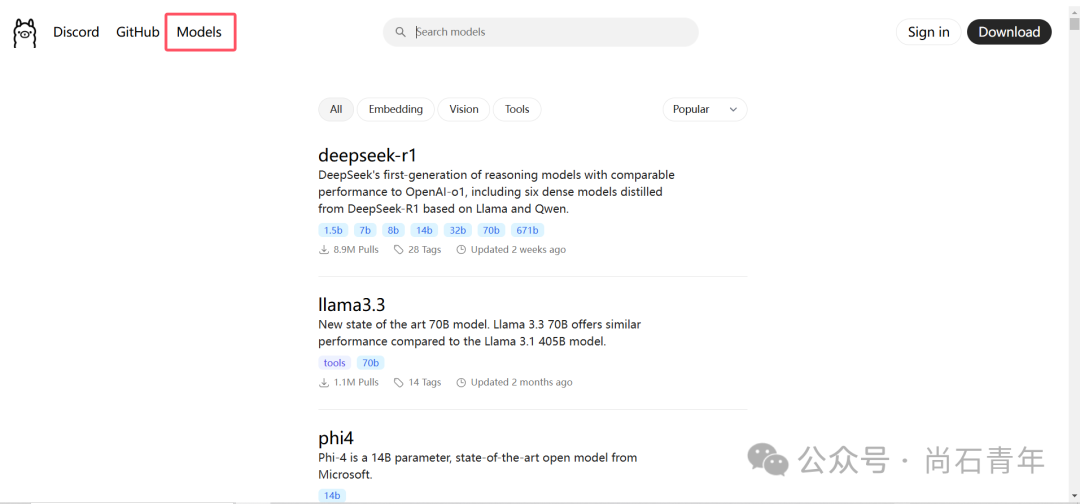Select the 671b tag of deepseek-r1

pos(528,231)
